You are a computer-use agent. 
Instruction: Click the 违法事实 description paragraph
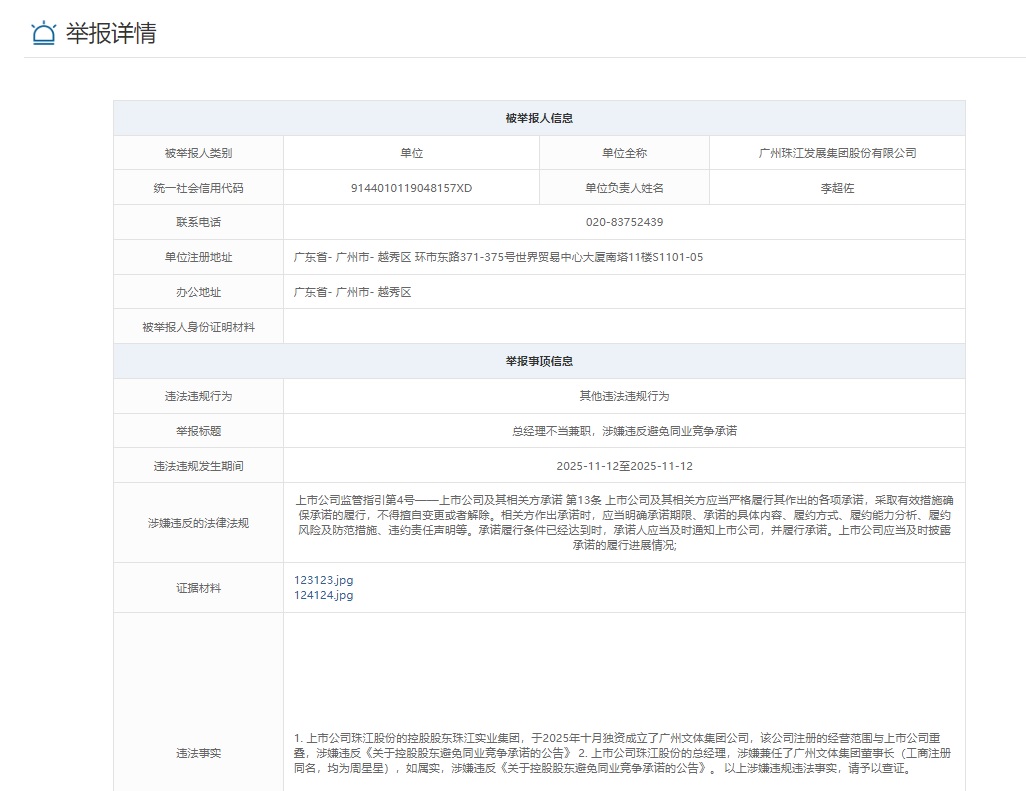click(x=622, y=753)
